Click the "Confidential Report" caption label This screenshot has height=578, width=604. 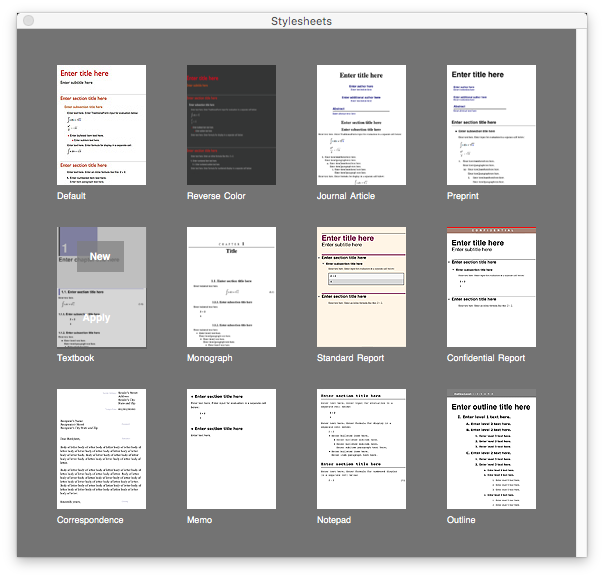[486, 358]
